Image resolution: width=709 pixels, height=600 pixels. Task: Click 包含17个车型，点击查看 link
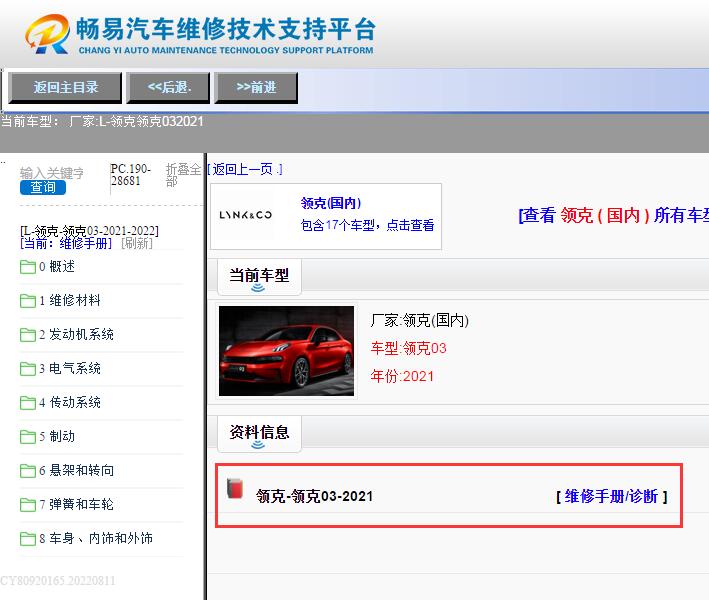(367, 225)
